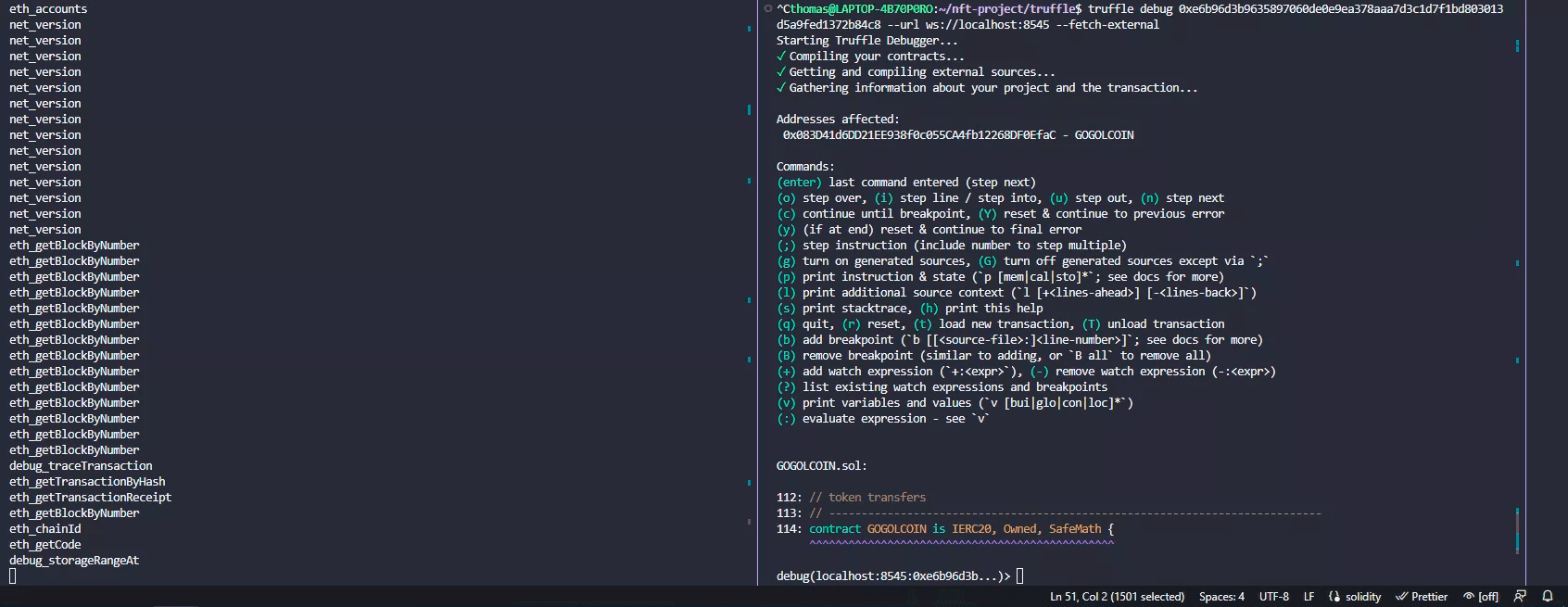The image size is (1568, 607).
Task: Click 'Getting and compiling external sources...' line
Action: click(x=916, y=72)
